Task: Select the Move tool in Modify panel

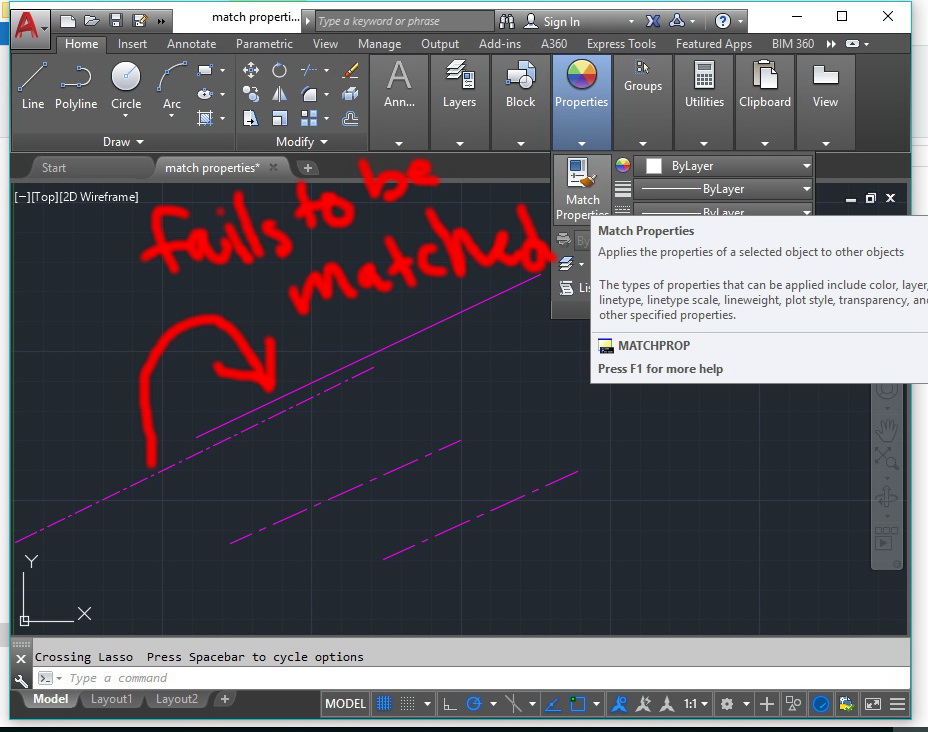Action: (x=251, y=70)
